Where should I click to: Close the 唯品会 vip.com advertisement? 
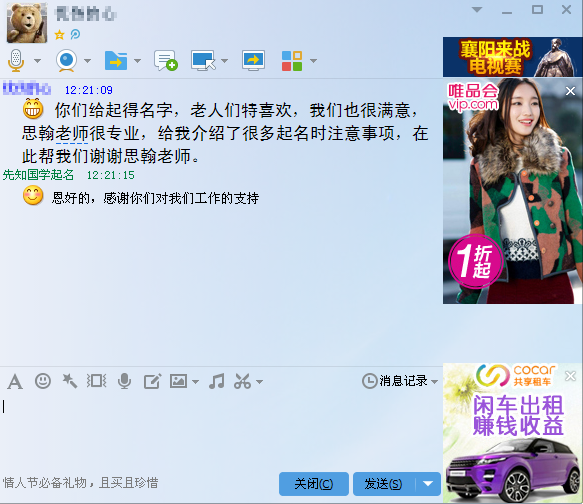[570, 91]
